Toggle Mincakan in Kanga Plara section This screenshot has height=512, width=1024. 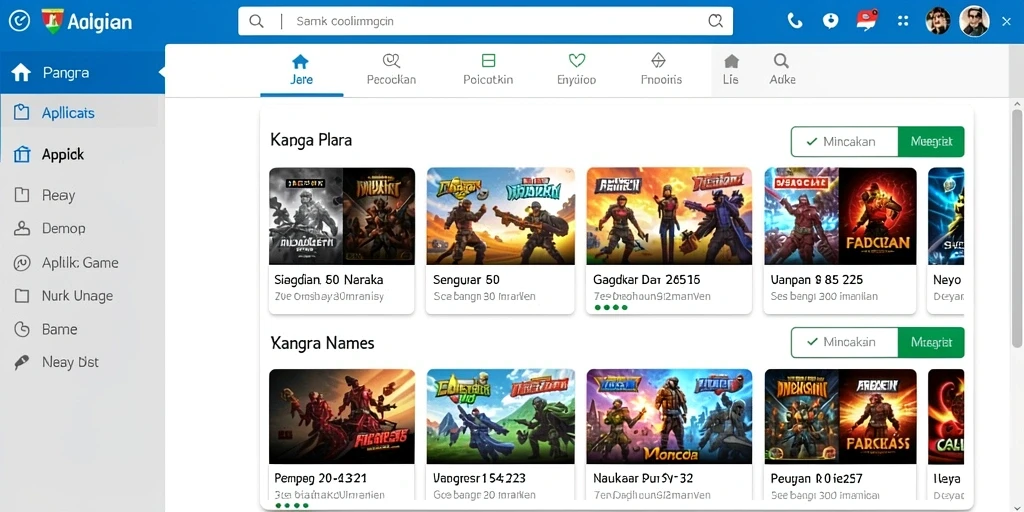[x=844, y=142]
